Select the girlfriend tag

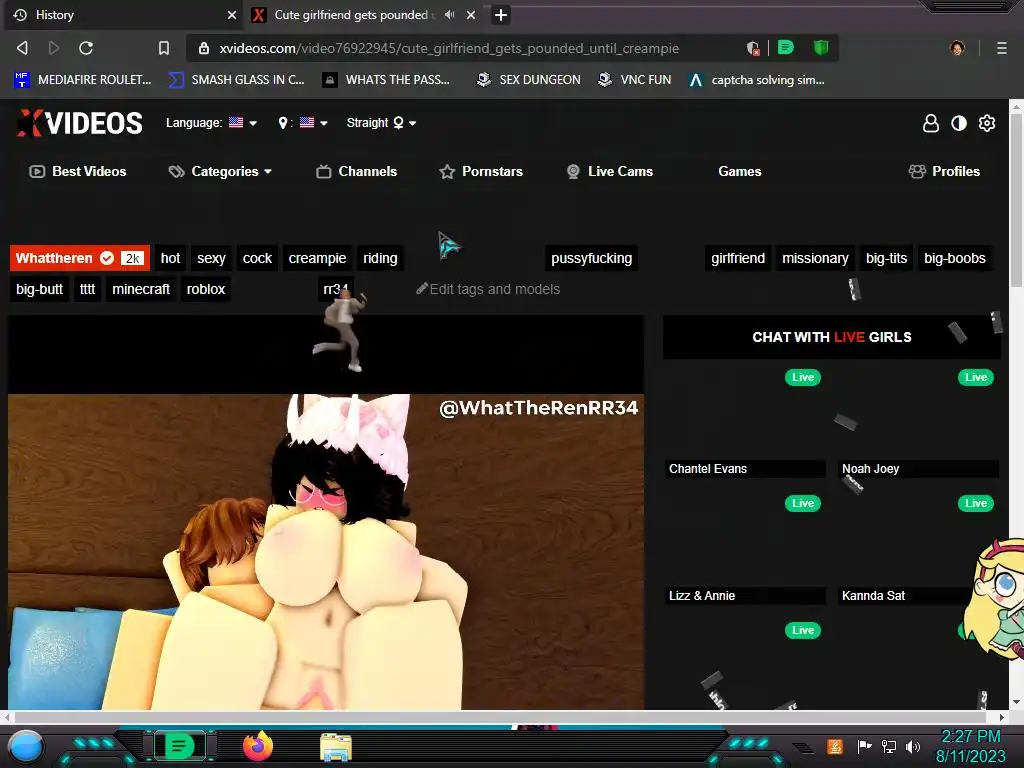coord(738,258)
